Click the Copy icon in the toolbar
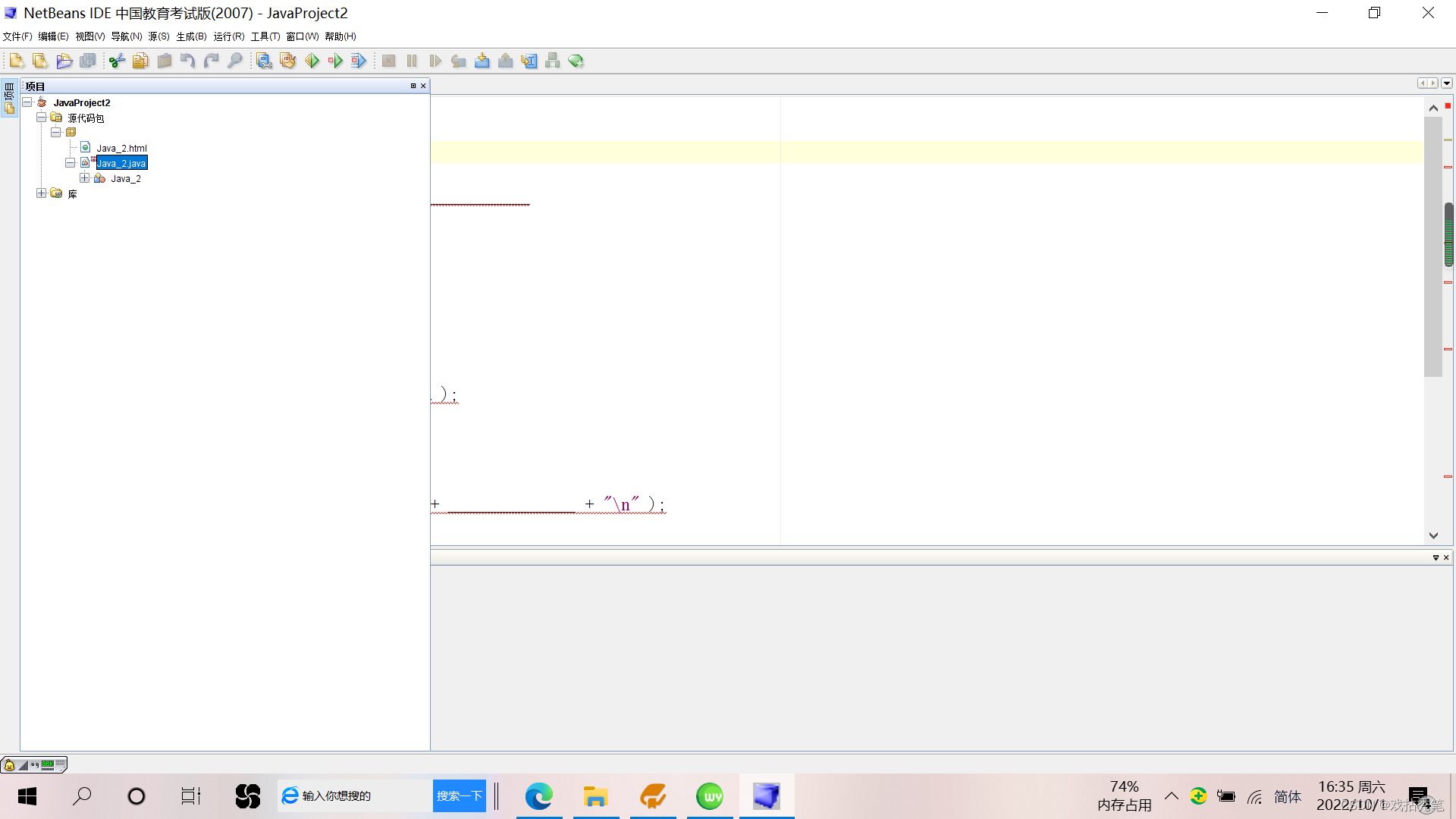This screenshot has width=1456, height=819. click(x=140, y=61)
